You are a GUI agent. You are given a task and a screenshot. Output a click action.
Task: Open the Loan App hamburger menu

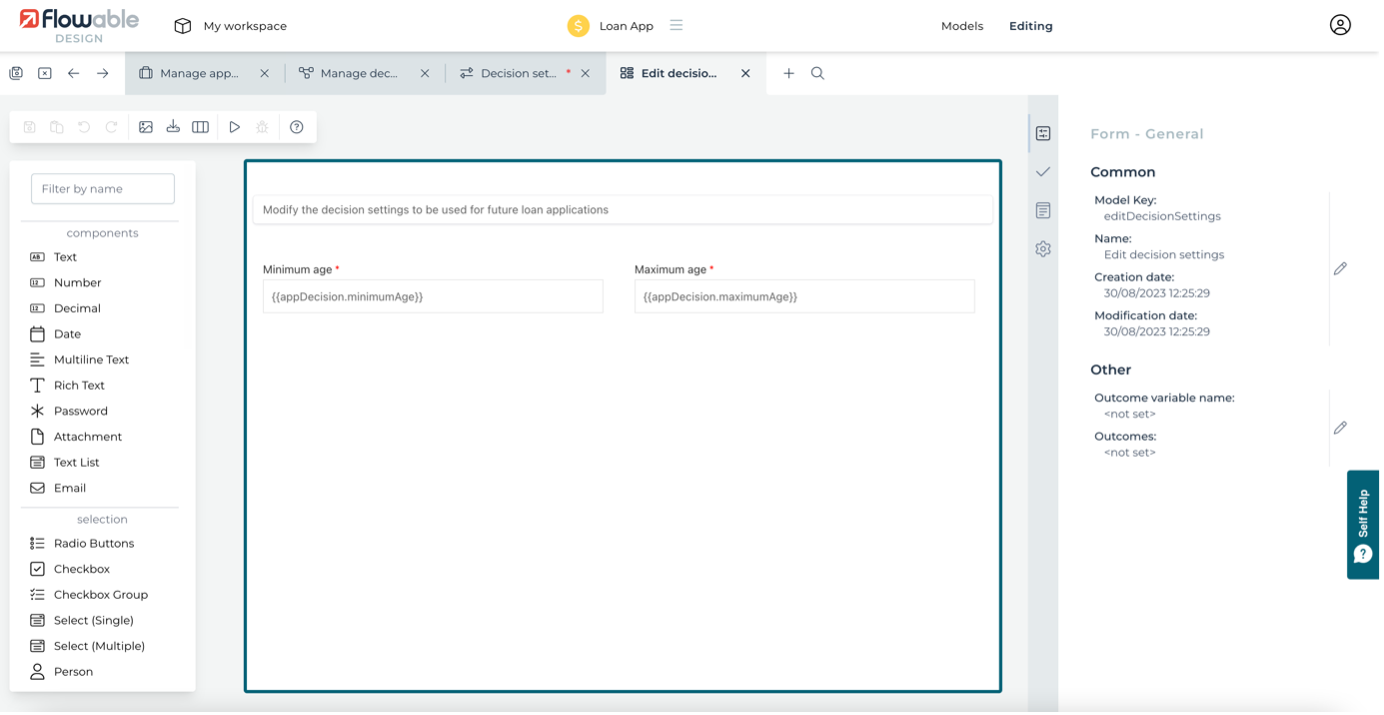[x=676, y=26]
